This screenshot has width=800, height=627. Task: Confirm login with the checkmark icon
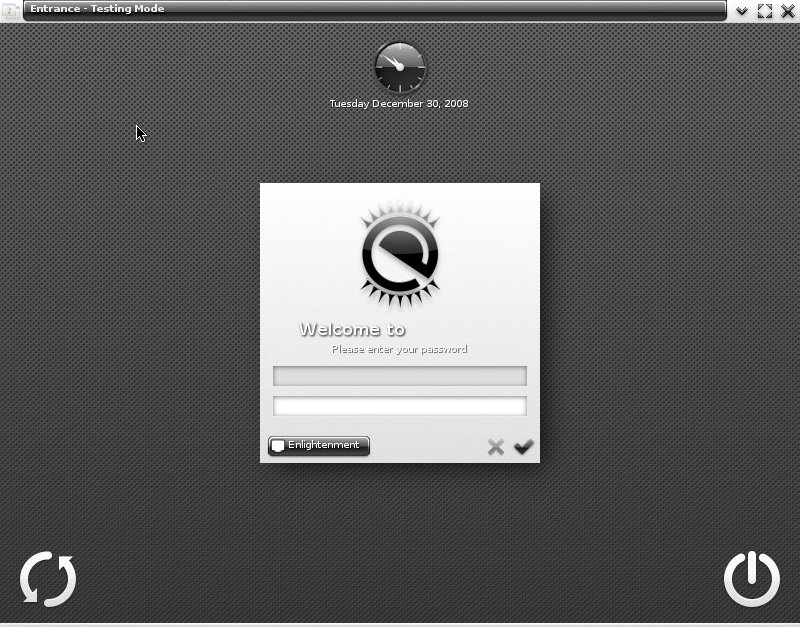523,447
